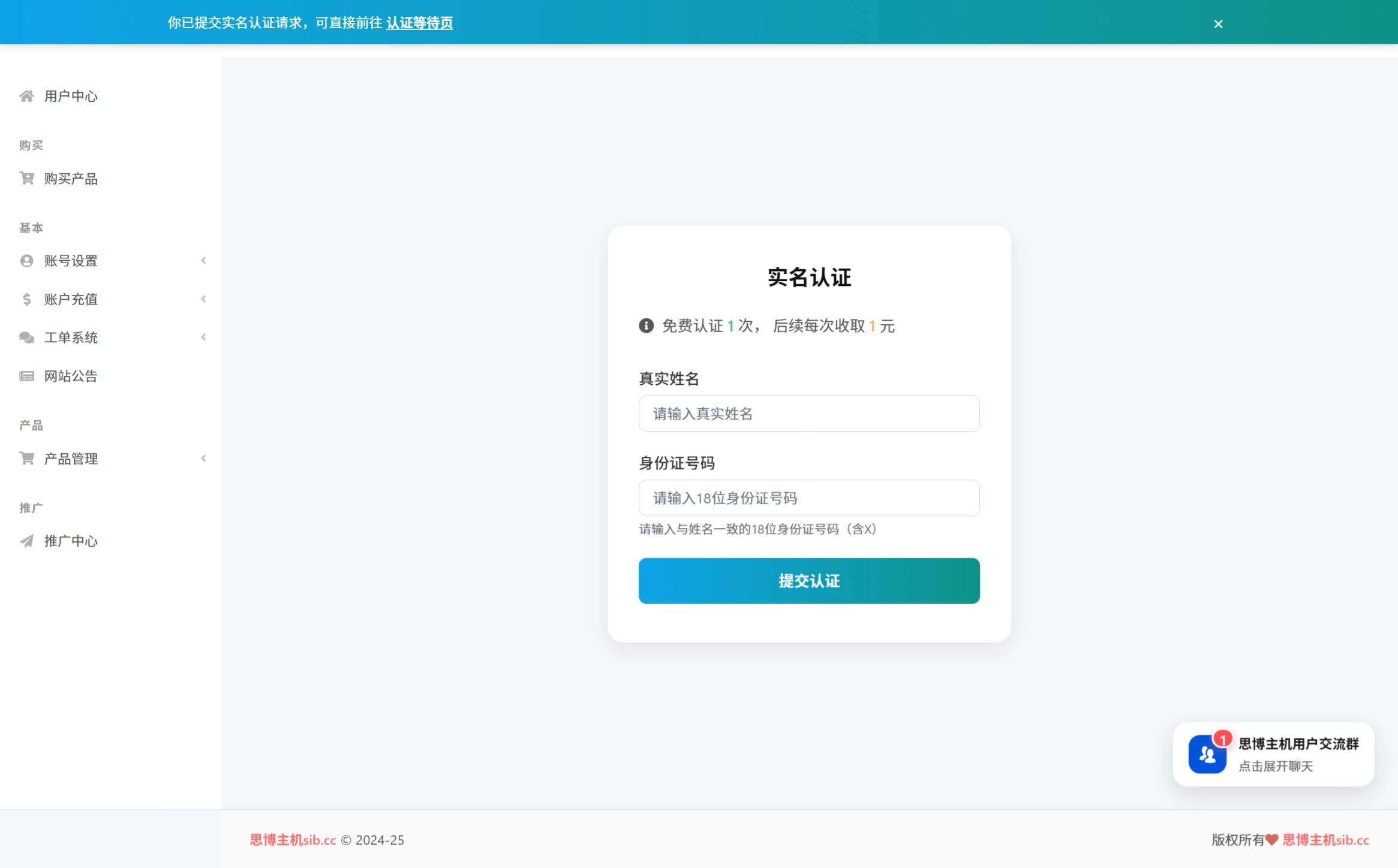The width and height of the screenshot is (1398, 868).
Task: Expand the 工单系统 submenu chevron
Action: (203, 337)
